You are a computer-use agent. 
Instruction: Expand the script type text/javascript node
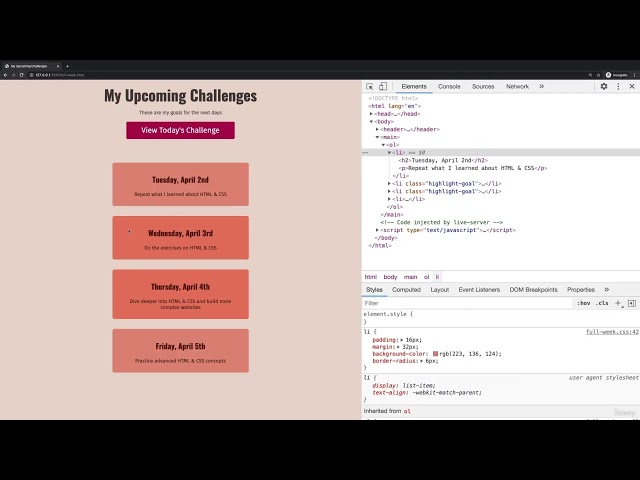point(377,230)
